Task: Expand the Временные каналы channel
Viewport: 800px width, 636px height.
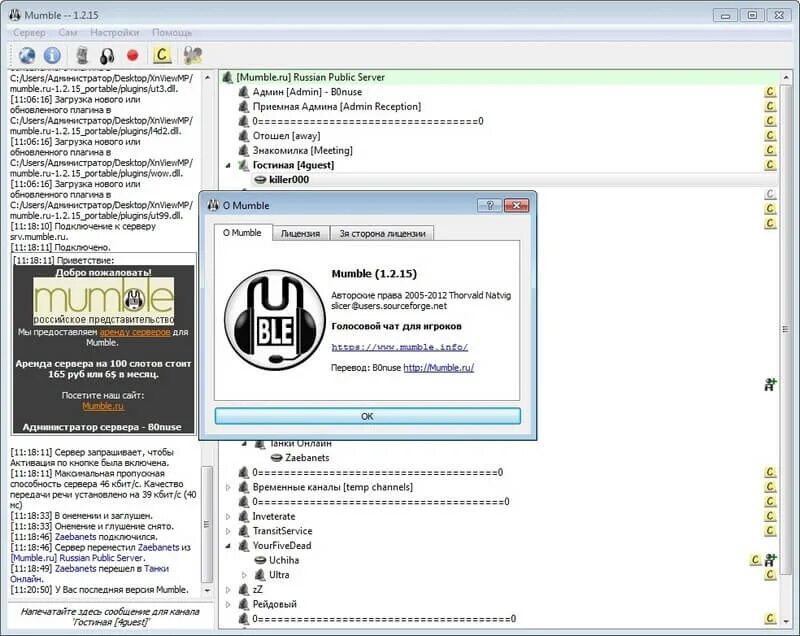Action: 228,487
